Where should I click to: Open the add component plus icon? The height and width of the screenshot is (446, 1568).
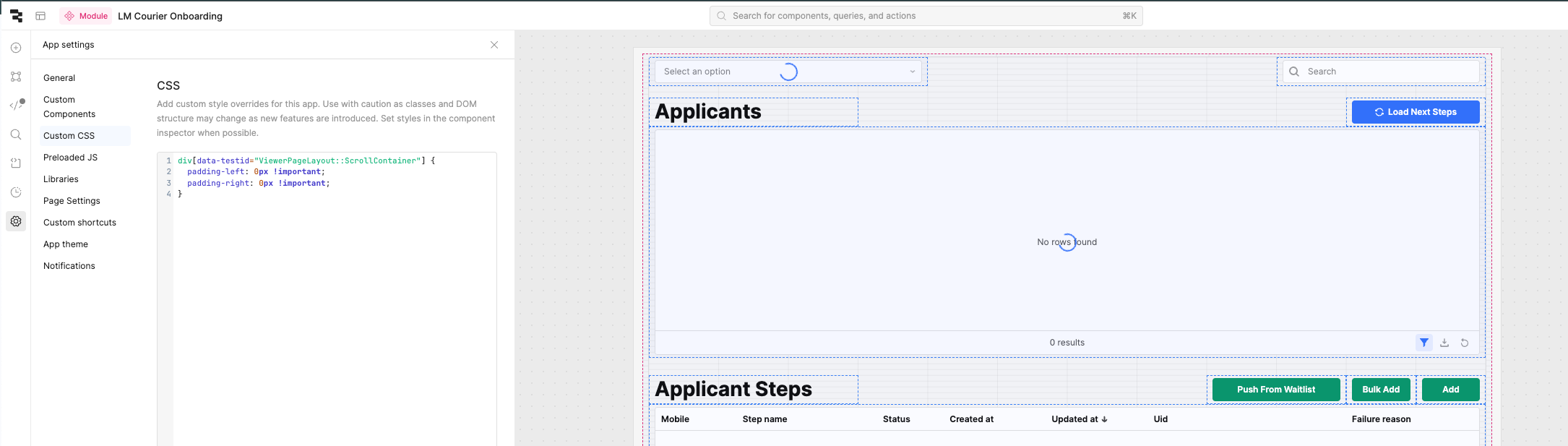point(16,48)
